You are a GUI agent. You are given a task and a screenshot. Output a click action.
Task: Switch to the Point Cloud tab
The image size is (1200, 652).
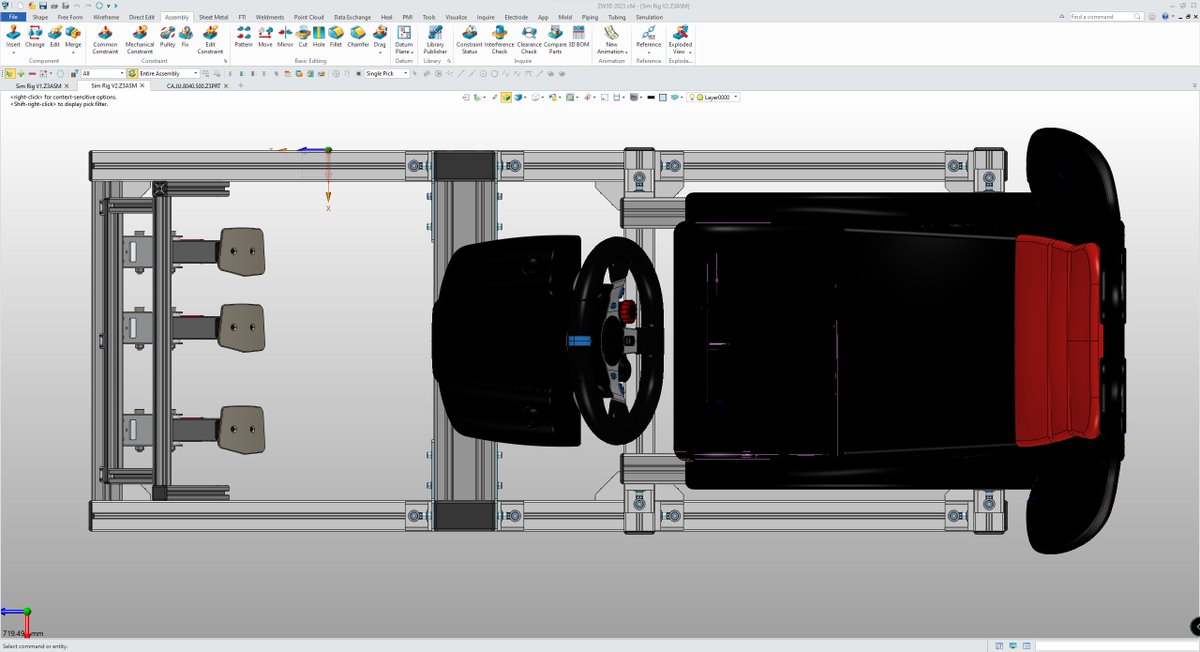[x=309, y=17]
